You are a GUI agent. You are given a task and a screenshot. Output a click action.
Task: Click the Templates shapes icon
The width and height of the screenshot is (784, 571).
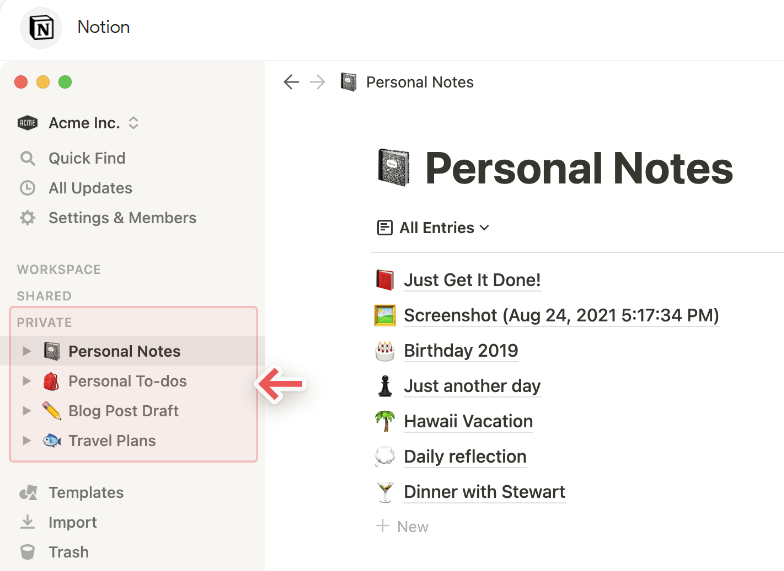tap(28, 493)
